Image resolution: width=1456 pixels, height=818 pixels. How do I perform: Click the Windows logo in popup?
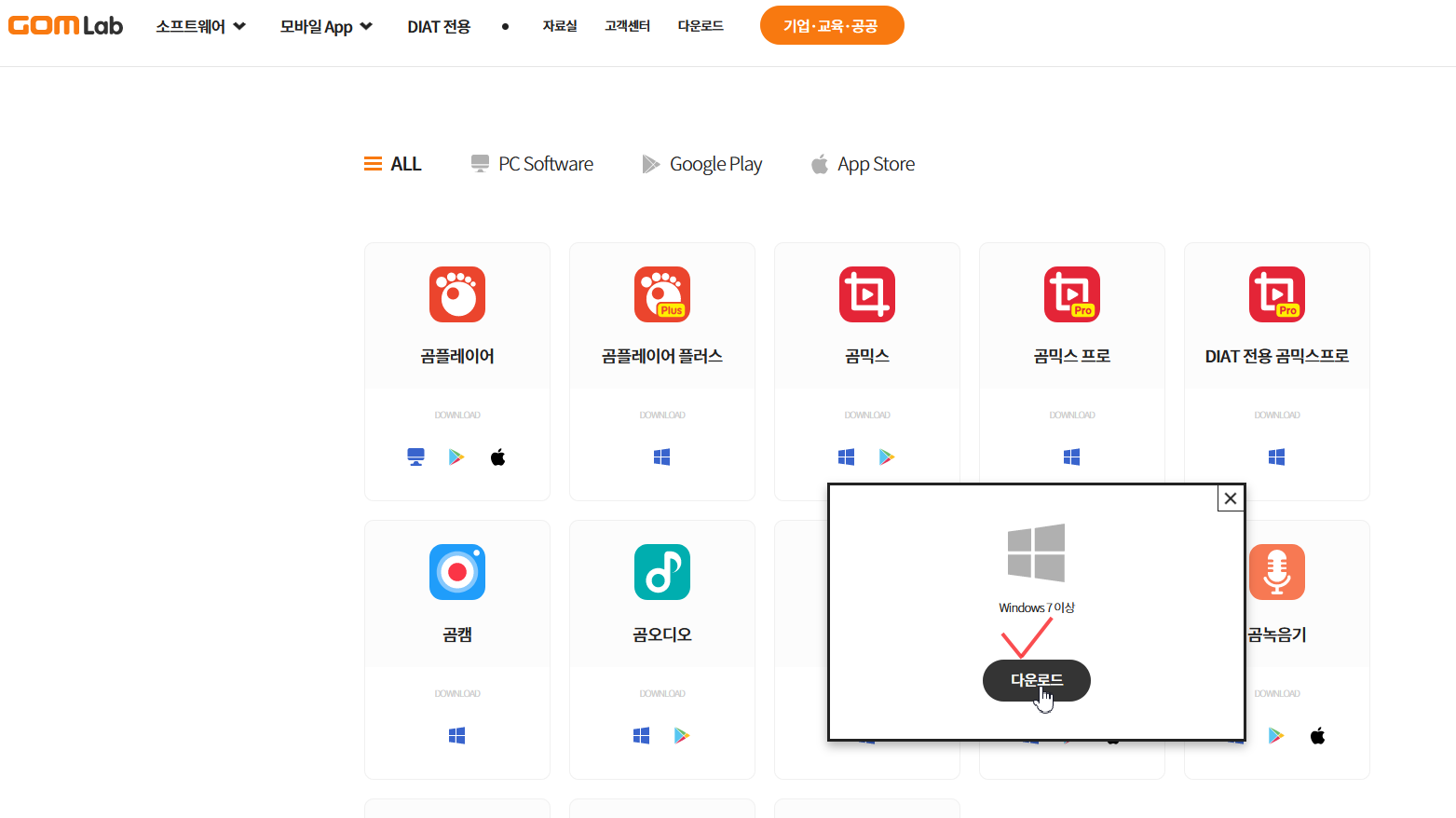click(x=1036, y=552)
